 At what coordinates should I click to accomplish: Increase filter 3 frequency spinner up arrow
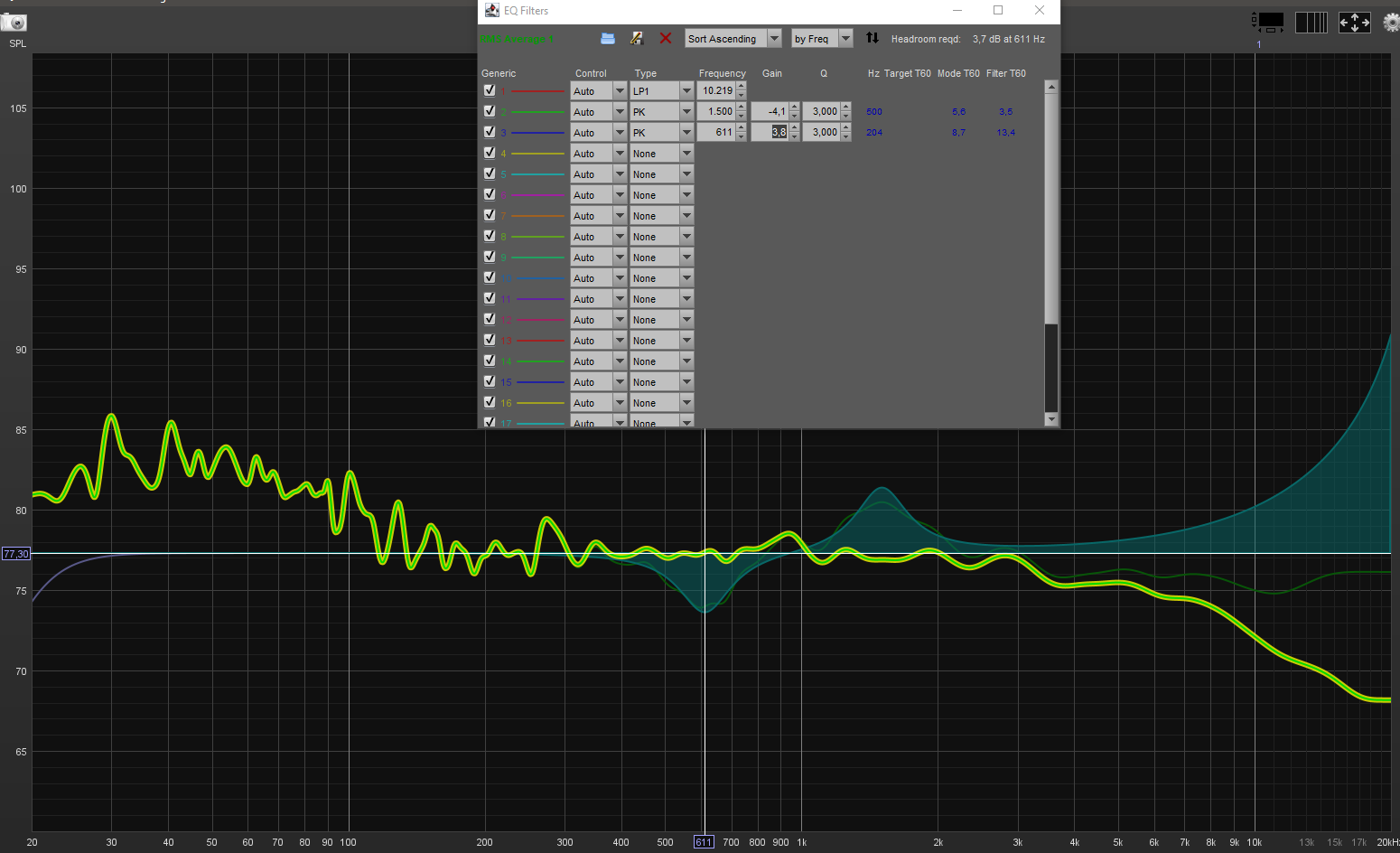coord(742,128)
